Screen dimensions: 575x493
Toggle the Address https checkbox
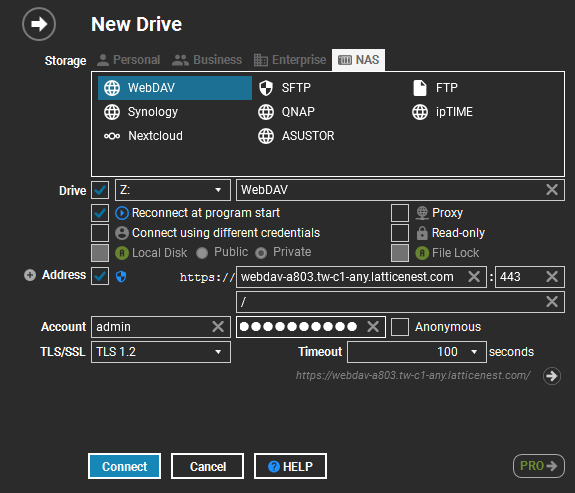[x=100, y=276]
